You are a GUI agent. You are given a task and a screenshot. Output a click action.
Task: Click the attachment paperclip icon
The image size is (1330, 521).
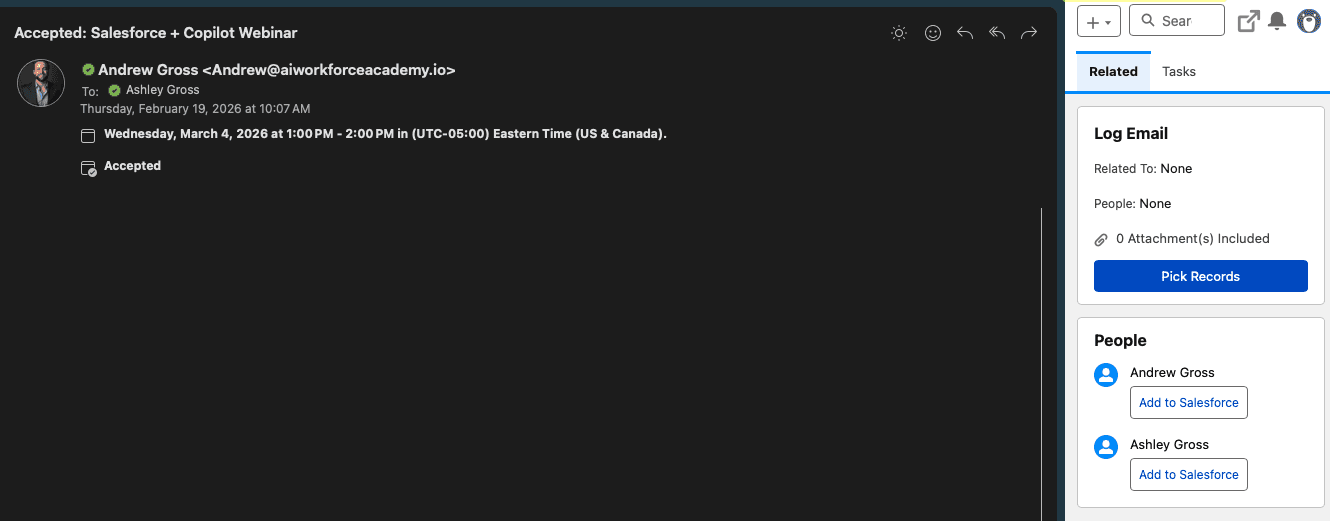pyautogui.click(x=1101, y=239)
